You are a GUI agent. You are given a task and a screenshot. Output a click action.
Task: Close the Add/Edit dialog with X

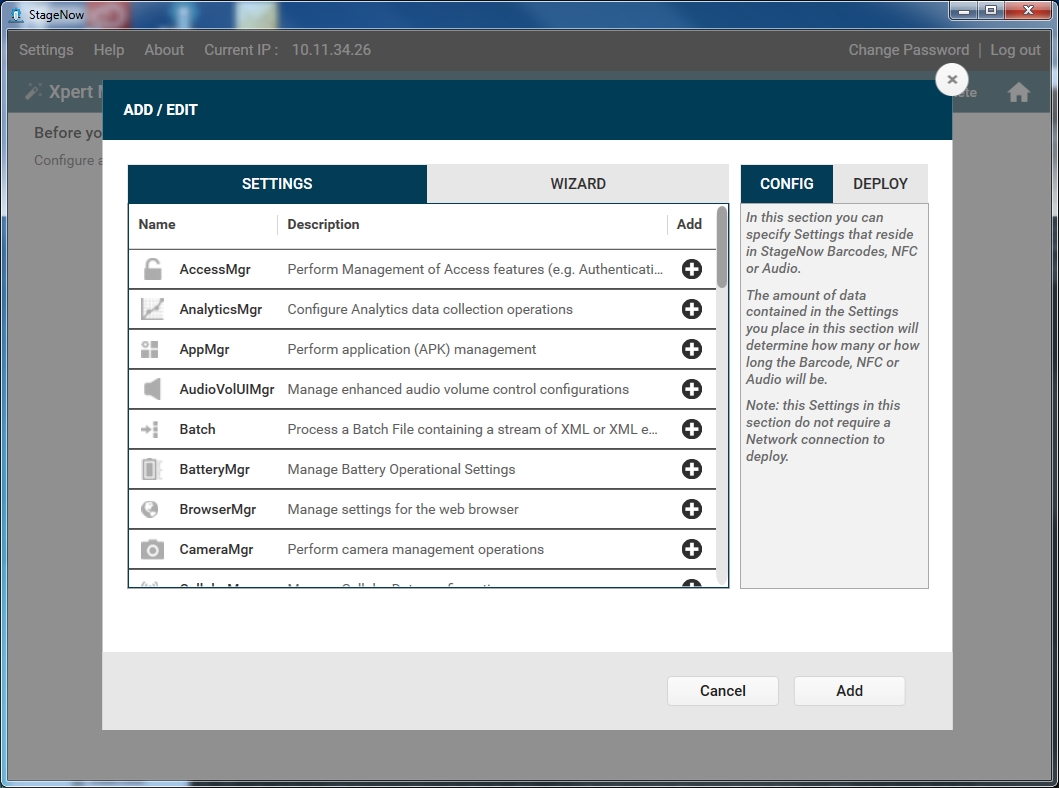pos(951,79)
